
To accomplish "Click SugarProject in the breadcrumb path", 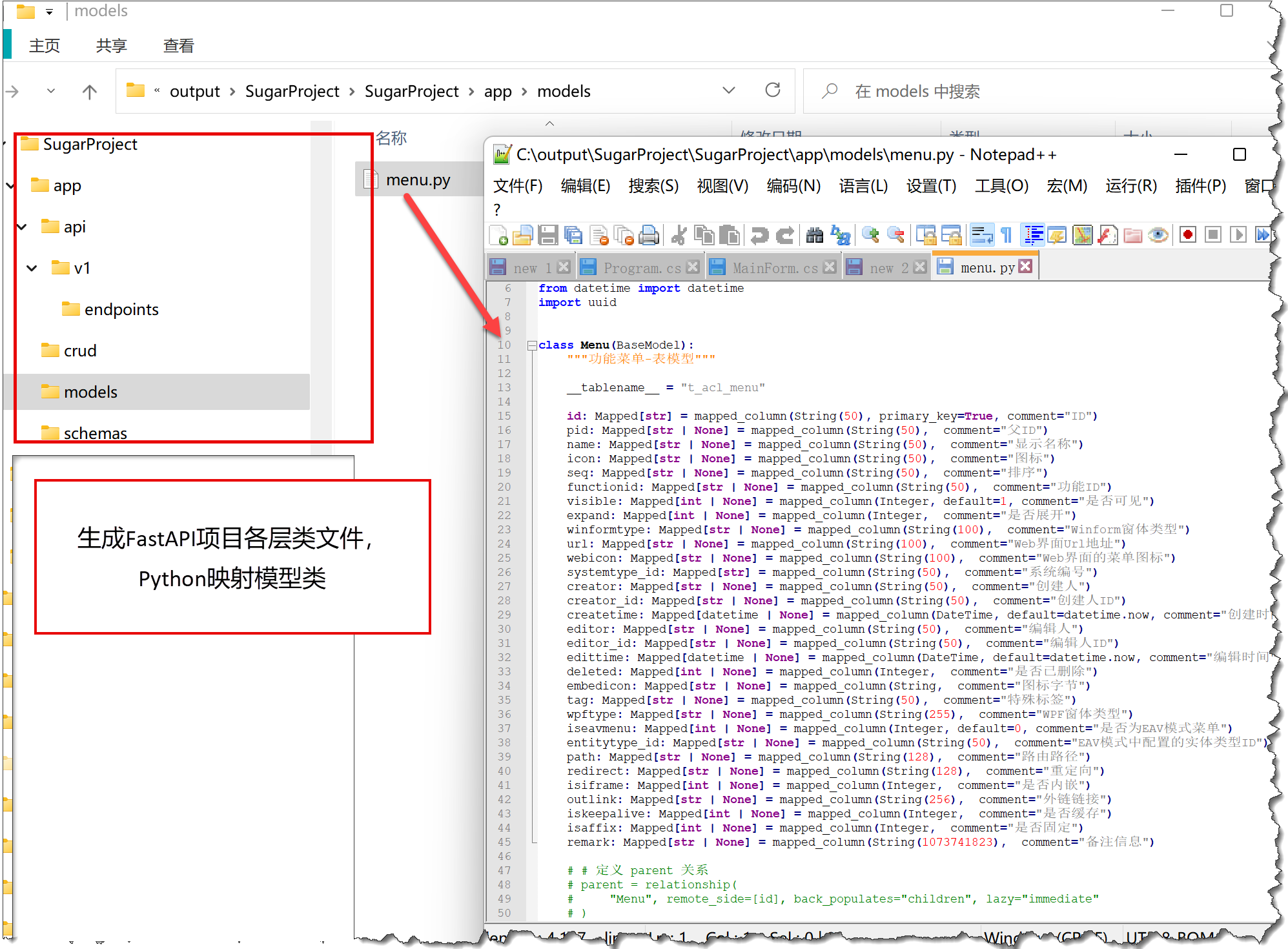I will (x=292, y=92).
